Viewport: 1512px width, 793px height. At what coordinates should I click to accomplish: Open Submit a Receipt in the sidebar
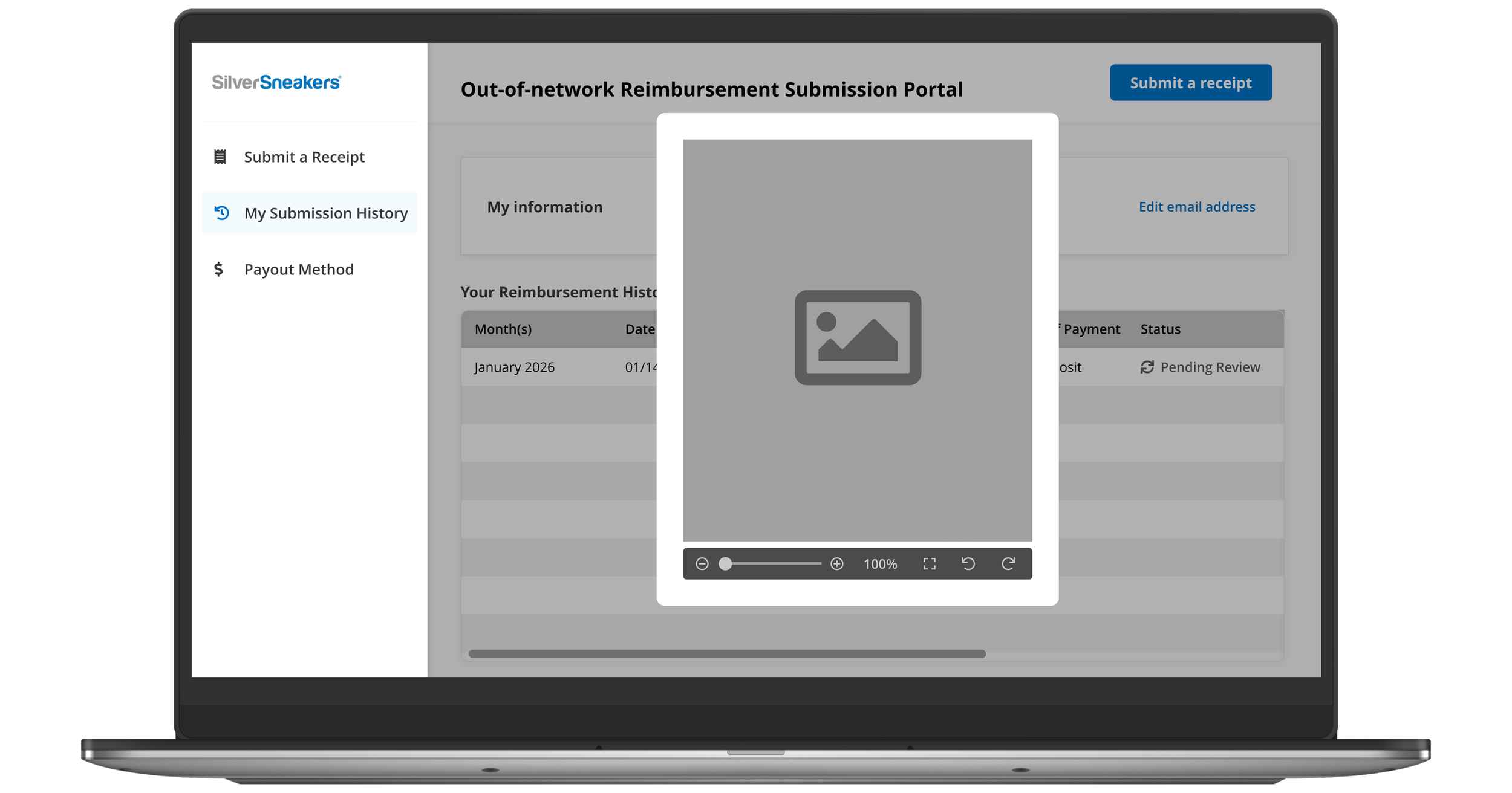click(310, 157)
